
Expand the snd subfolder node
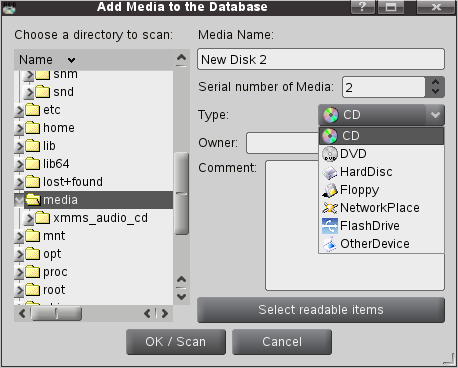30,92
